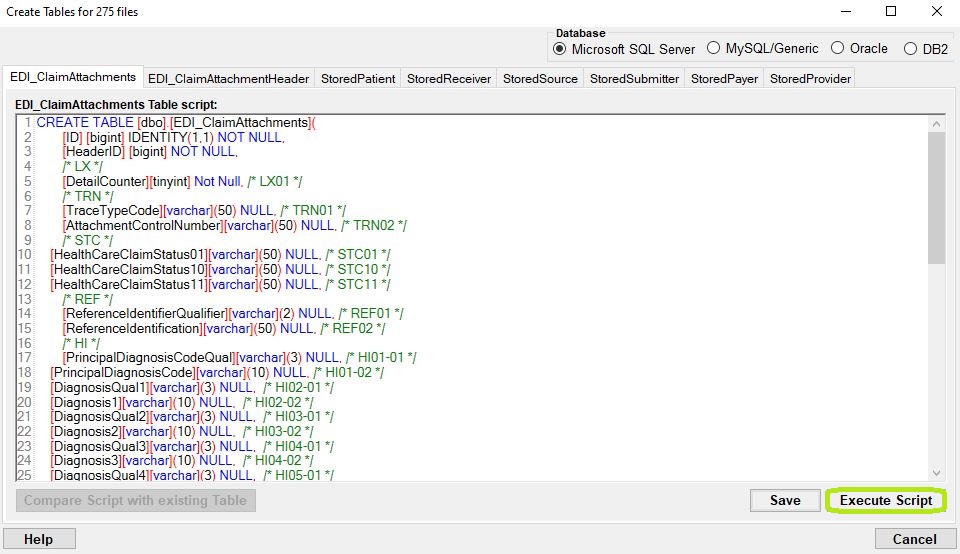Open the EDI_ClaimAttachmentHeader tab

tap(228, 79)
